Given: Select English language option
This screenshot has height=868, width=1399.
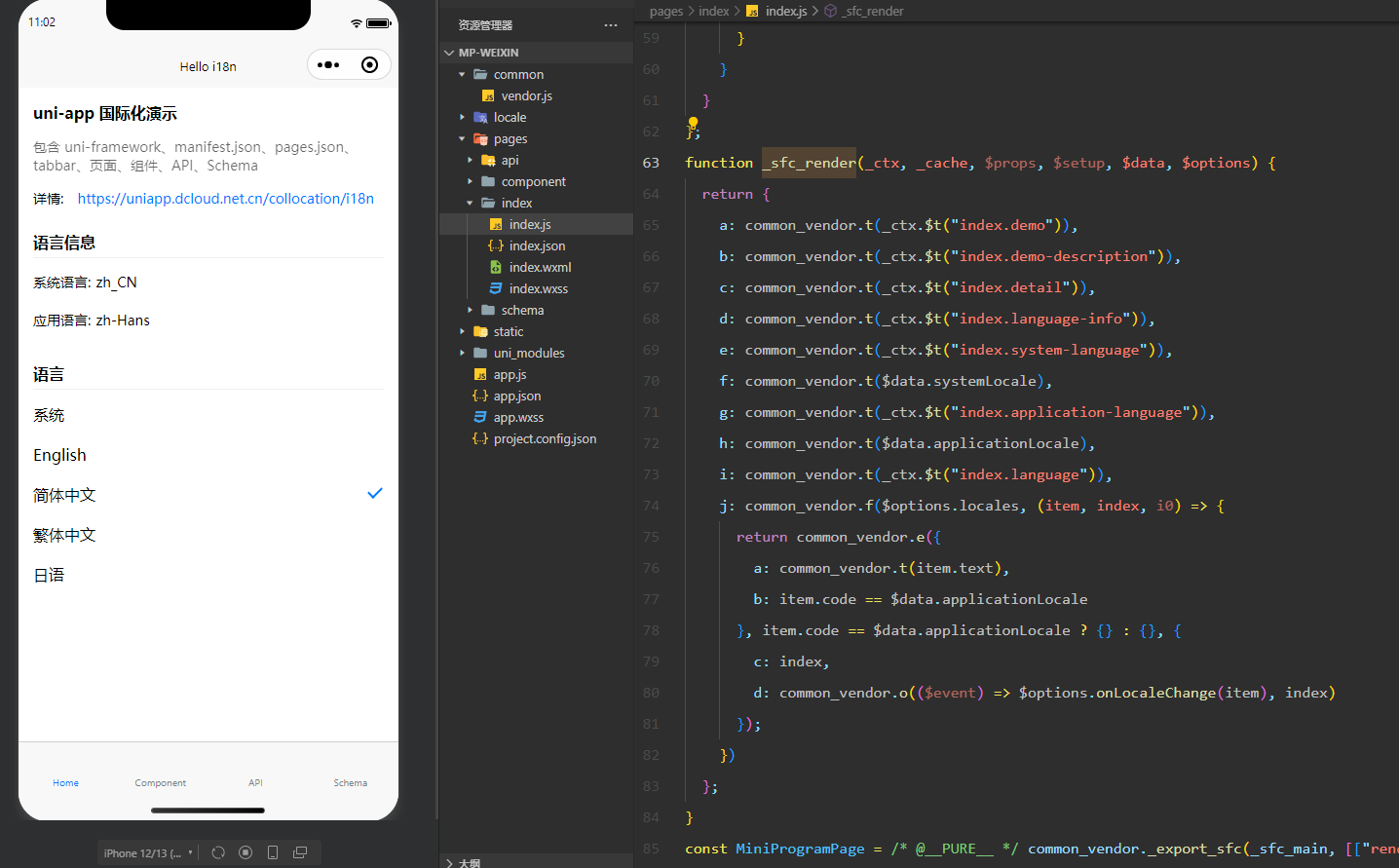Looking at the screenshot, I should [x=59, y=456].
